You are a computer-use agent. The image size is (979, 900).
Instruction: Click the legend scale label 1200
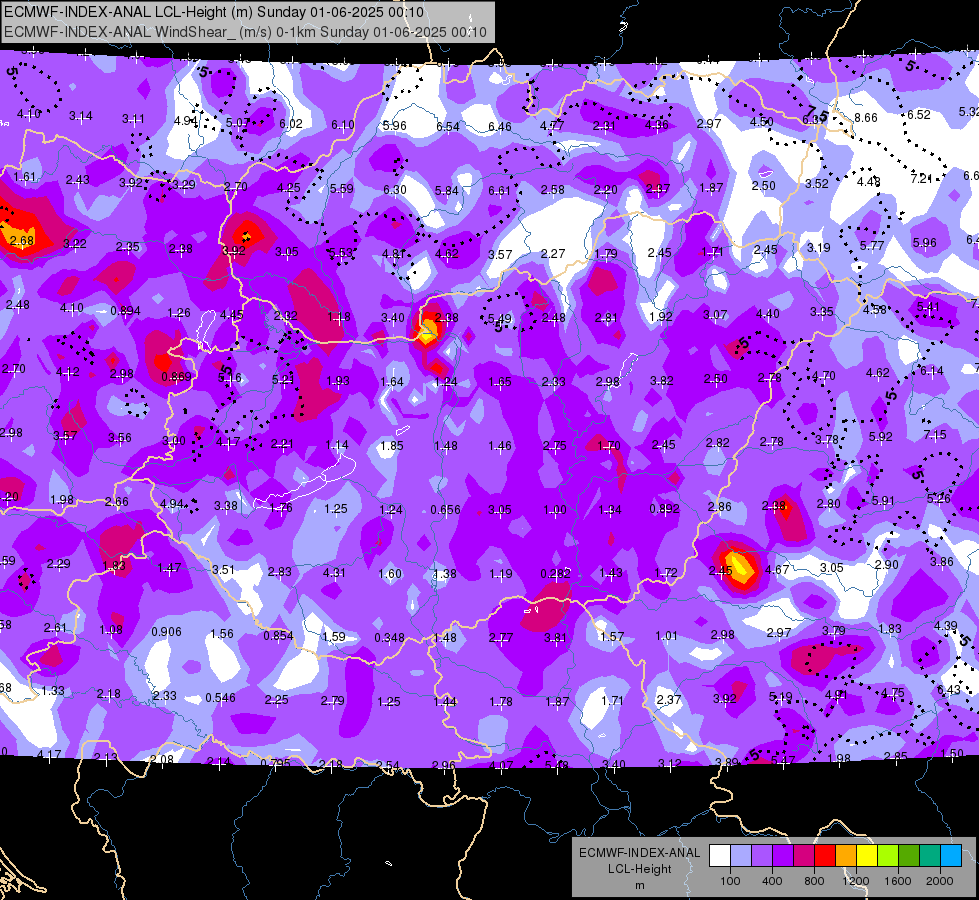pyautogui.click(x=855, y=881)
